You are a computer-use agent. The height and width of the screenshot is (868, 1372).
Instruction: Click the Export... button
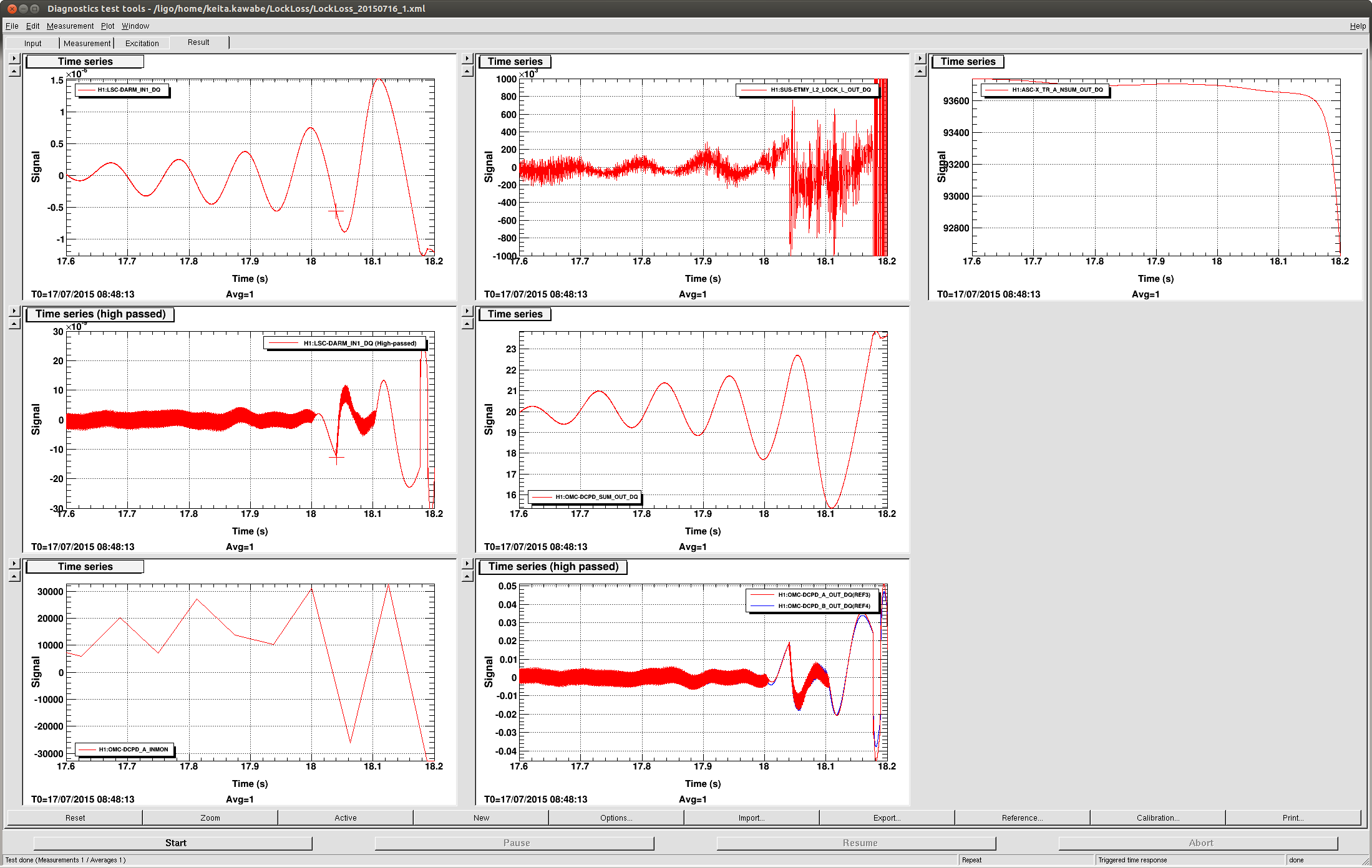887,817
